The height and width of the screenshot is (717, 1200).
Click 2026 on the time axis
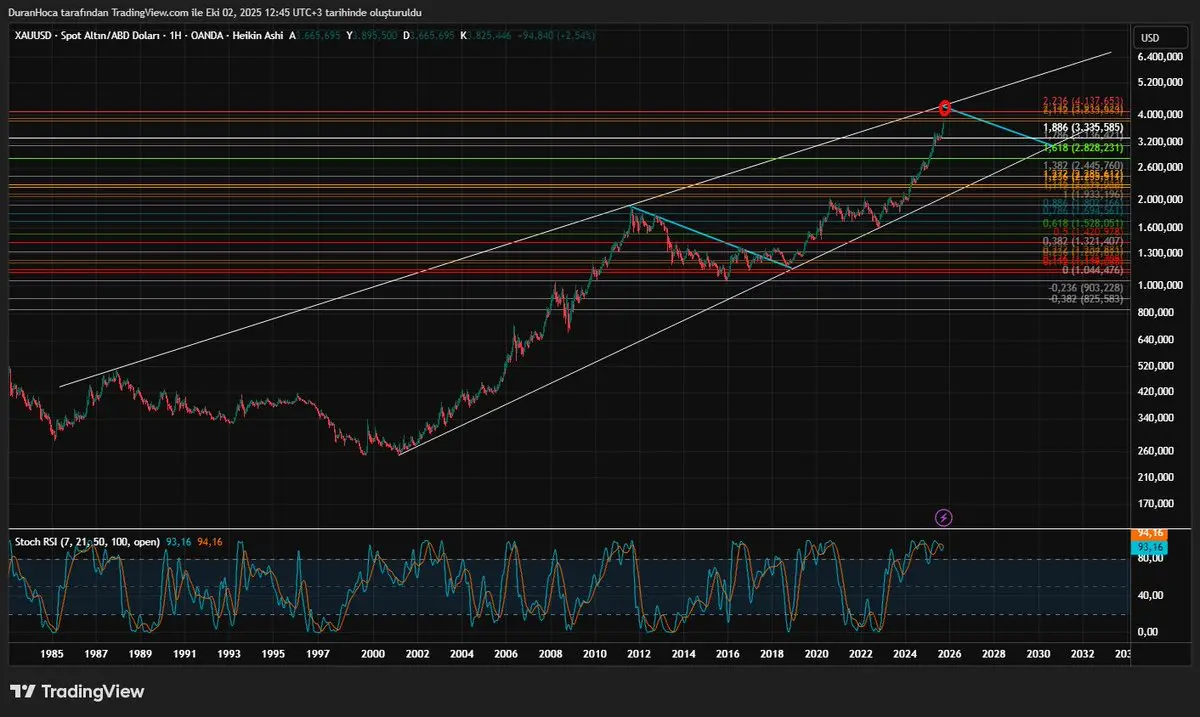(949, 654)
